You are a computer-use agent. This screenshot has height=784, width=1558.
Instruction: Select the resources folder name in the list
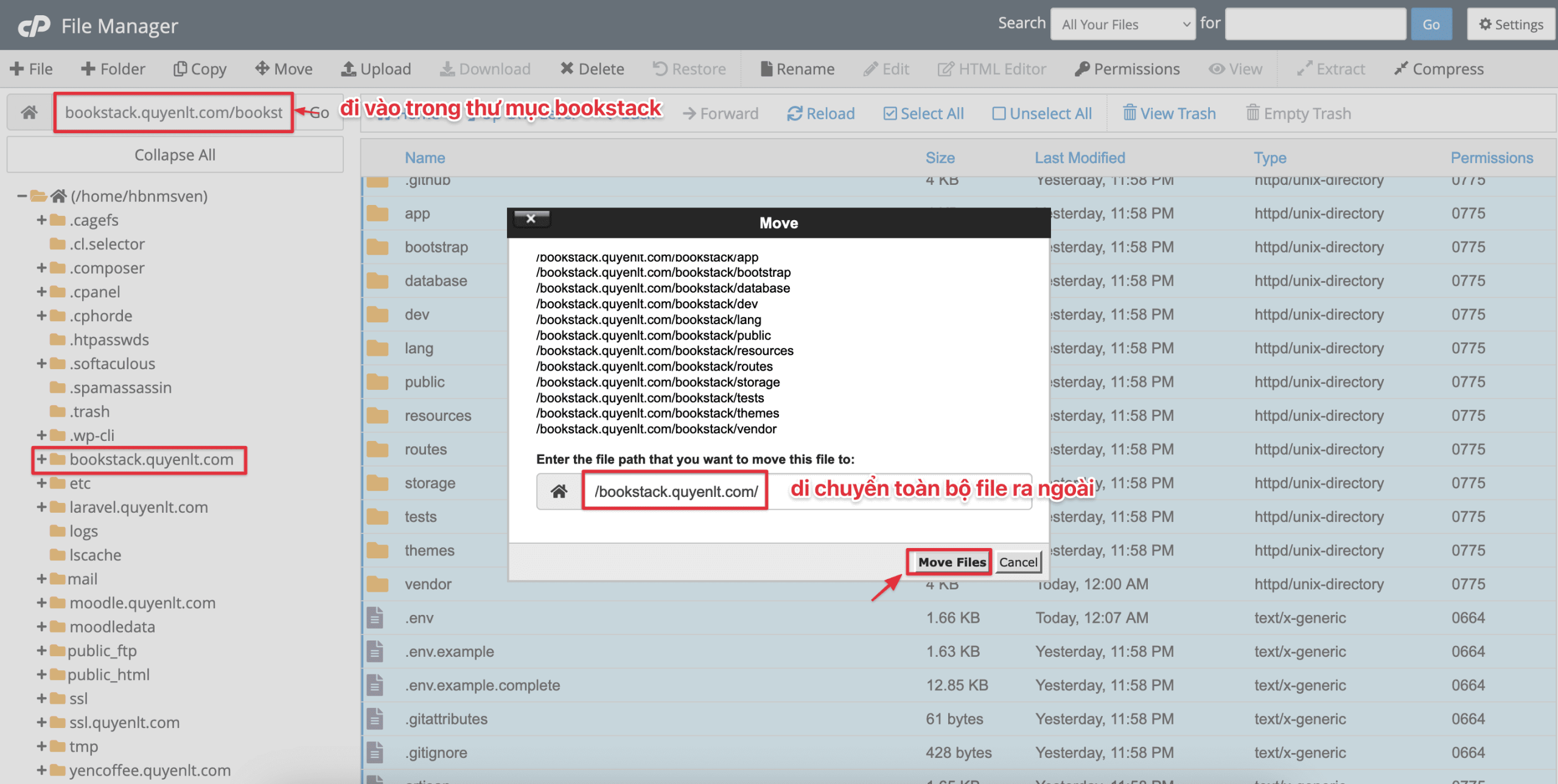click(438, 416)
